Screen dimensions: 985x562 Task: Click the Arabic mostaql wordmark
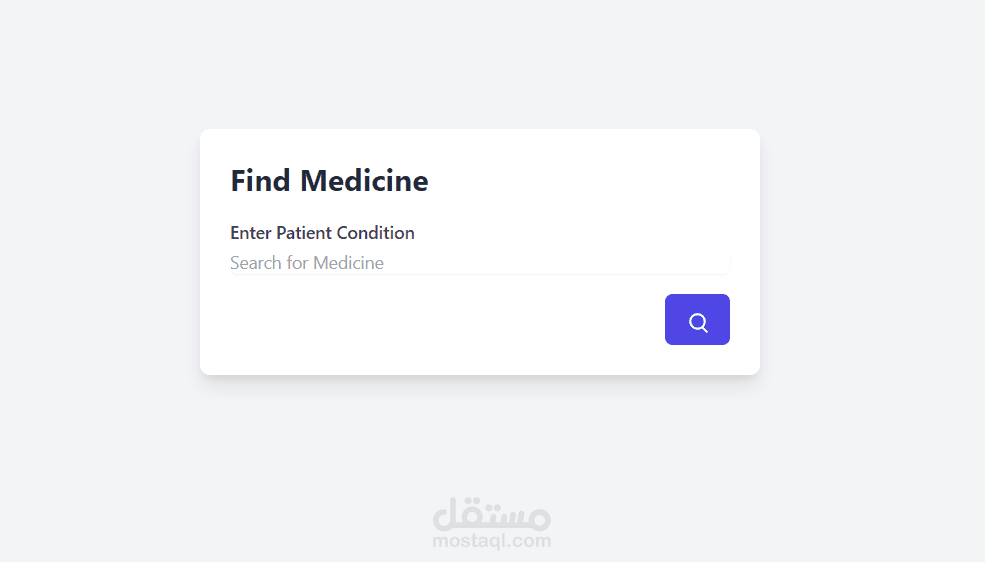491,514
